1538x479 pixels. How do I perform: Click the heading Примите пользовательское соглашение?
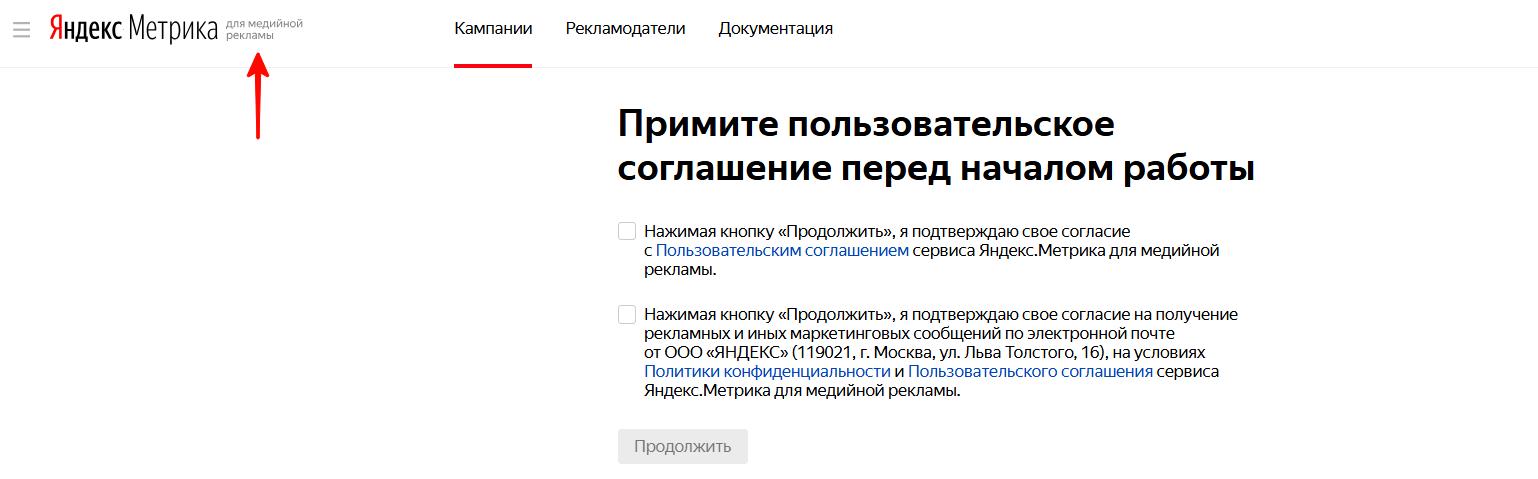coord(936,147)
